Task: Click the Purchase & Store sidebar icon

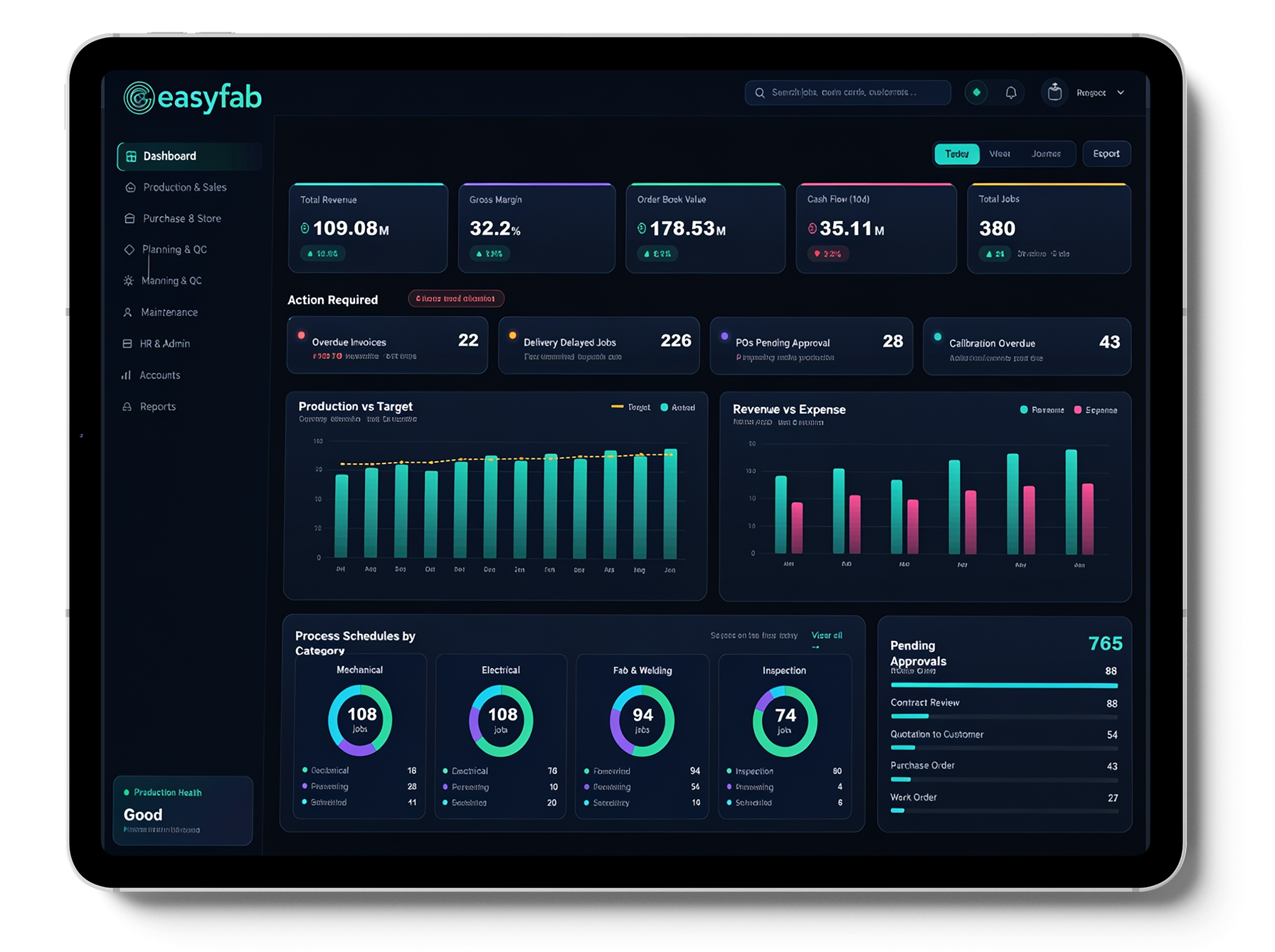Action: (x=129, y=218)
